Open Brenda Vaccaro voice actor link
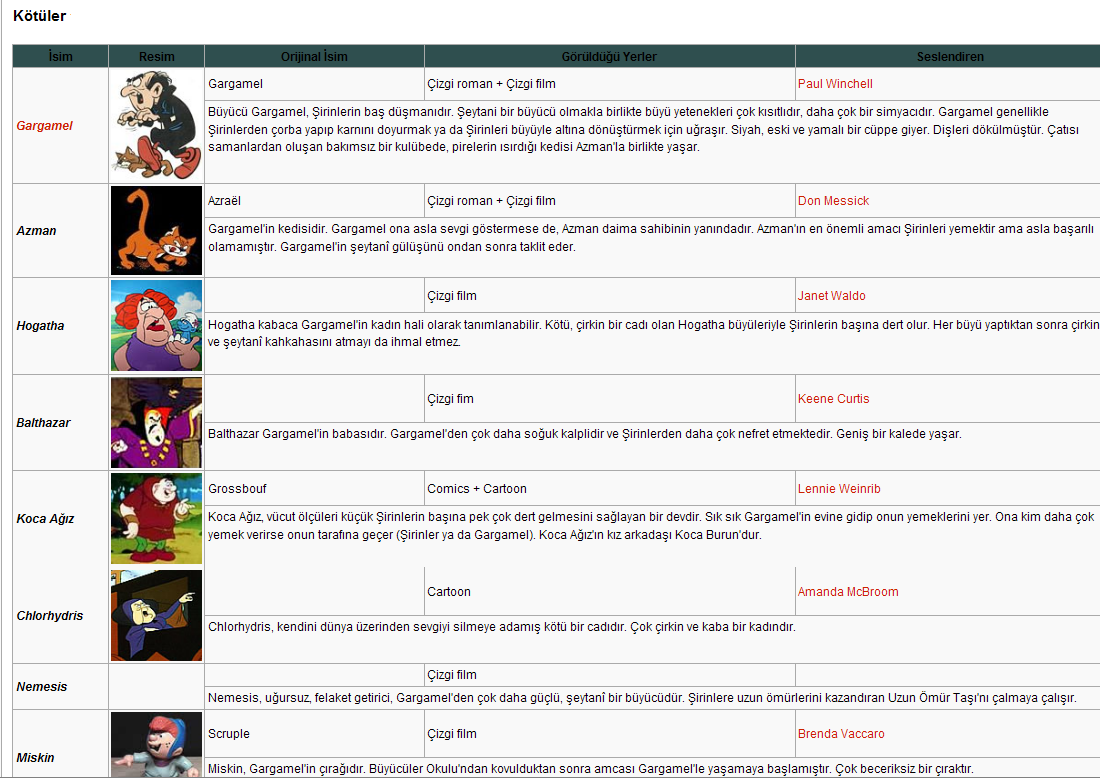This screenshot has width=1109, height=778. point(842,734)
